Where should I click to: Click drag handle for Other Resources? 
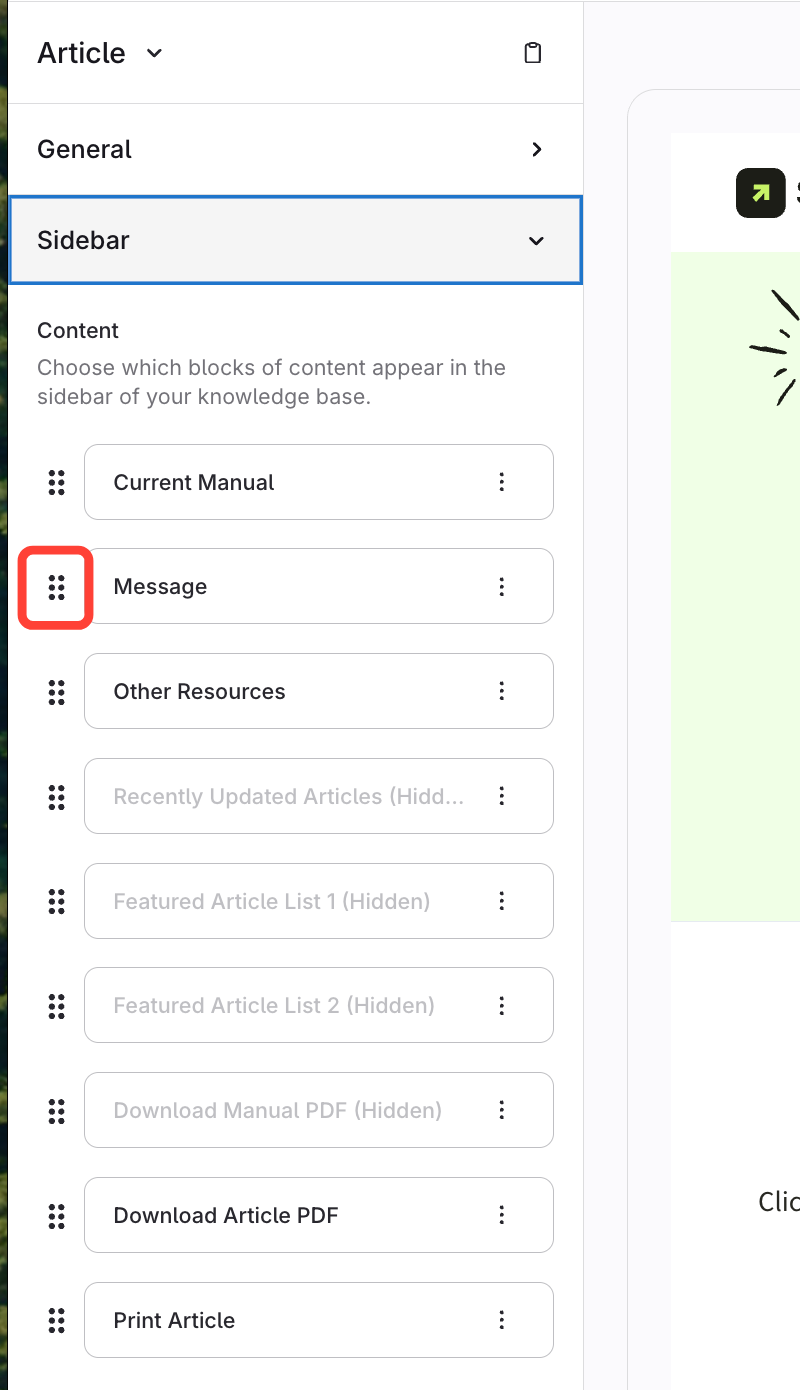pos(57,692)
